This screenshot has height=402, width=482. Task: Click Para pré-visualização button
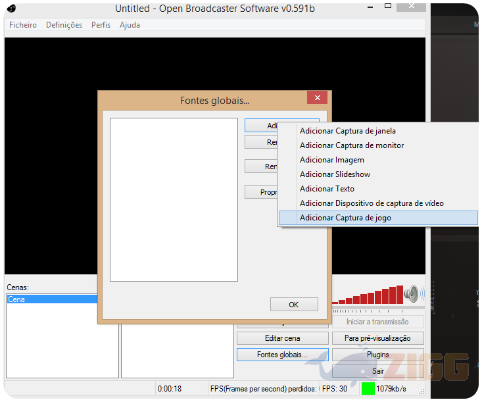[378, 338]
